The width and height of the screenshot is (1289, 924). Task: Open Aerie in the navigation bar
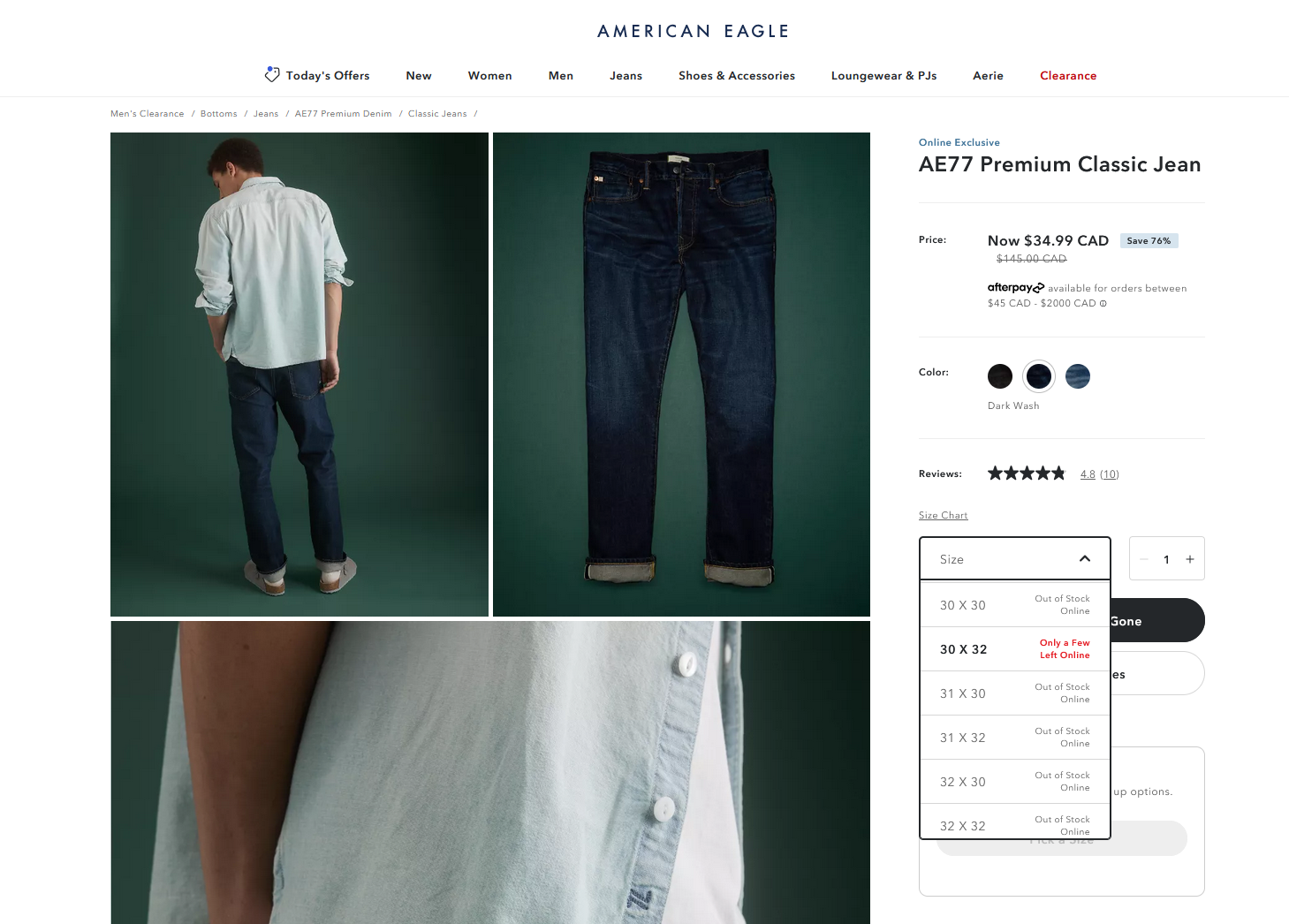988,76
